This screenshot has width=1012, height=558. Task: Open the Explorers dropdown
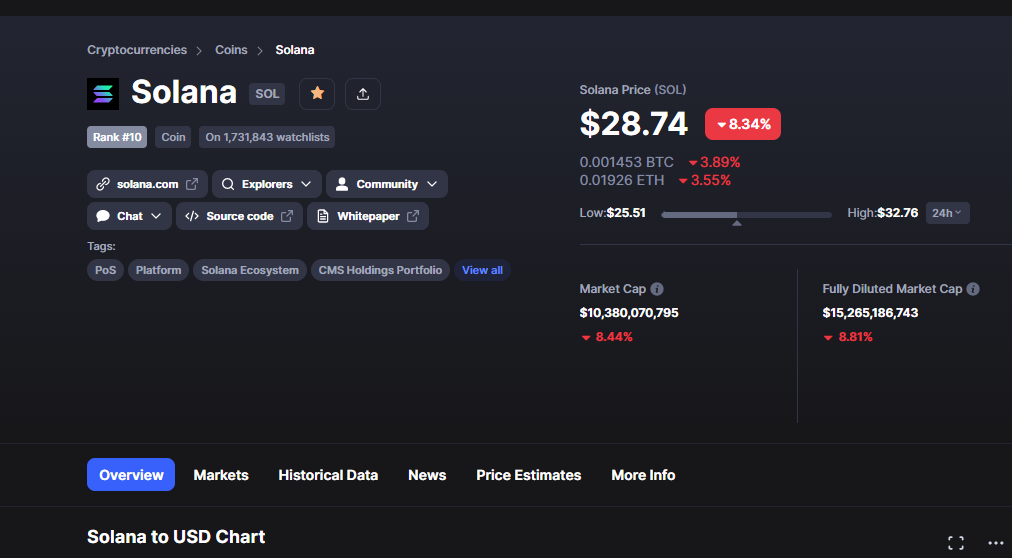coord(267,184)
